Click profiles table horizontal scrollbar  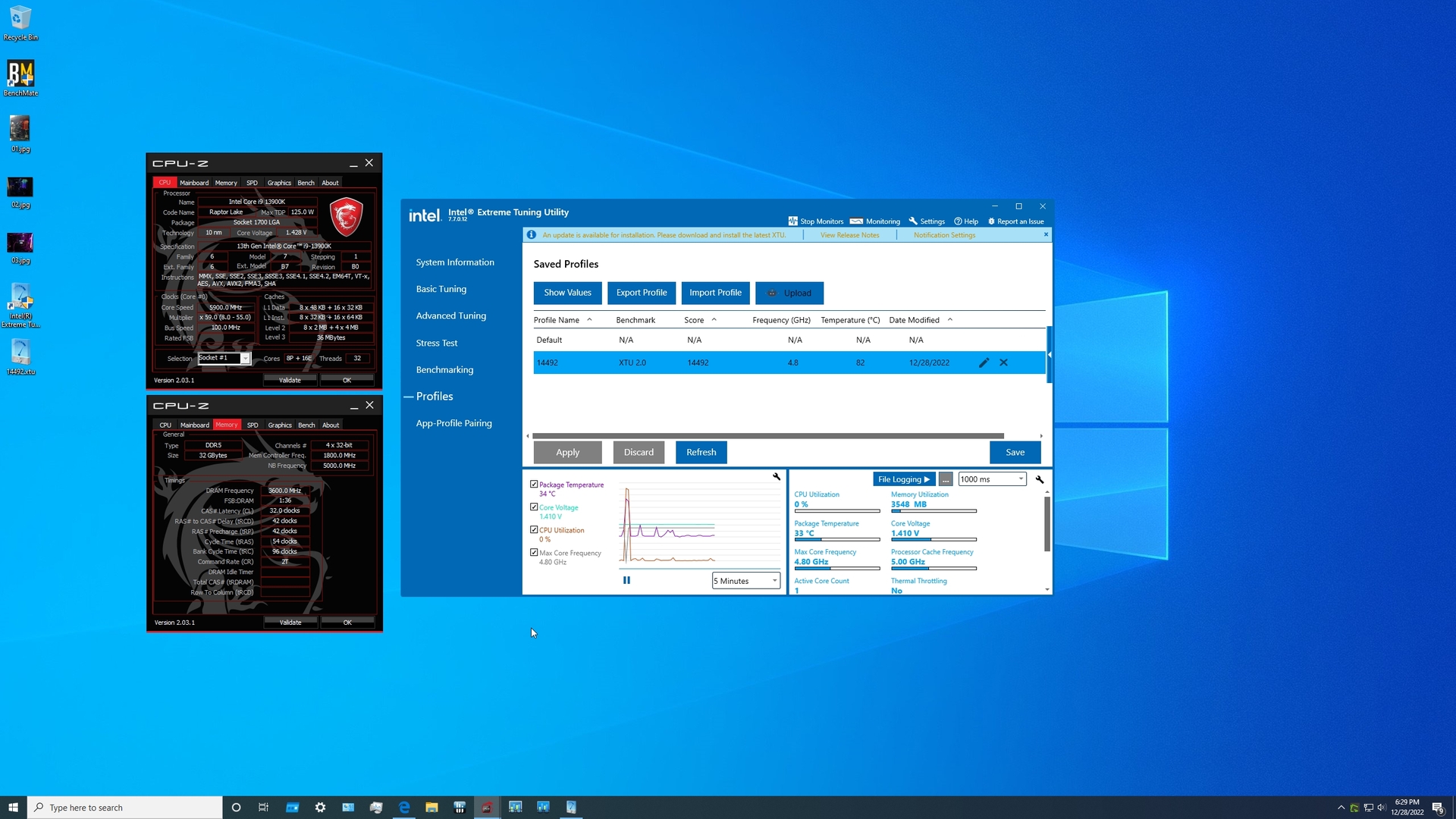[767, 436]
